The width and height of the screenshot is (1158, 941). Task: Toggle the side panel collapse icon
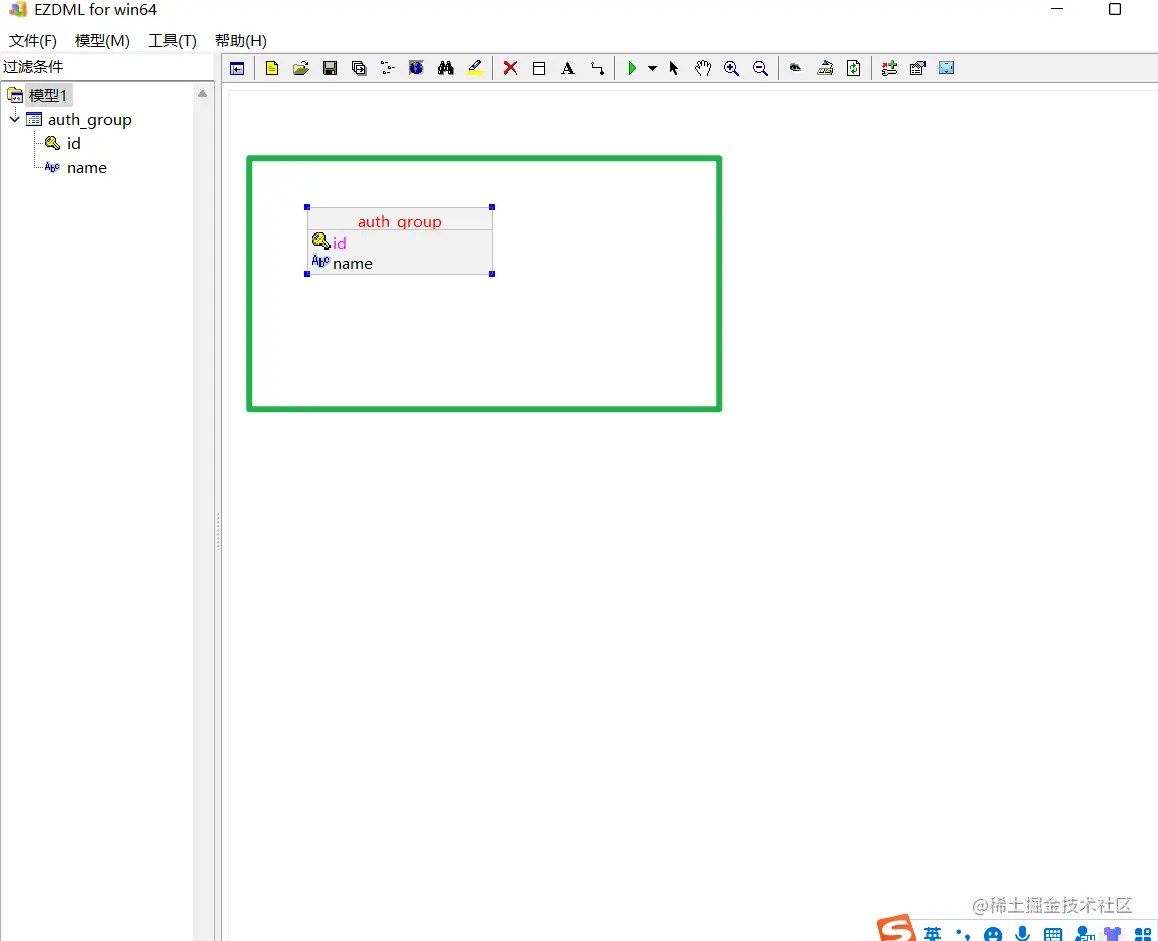point(237,69)
